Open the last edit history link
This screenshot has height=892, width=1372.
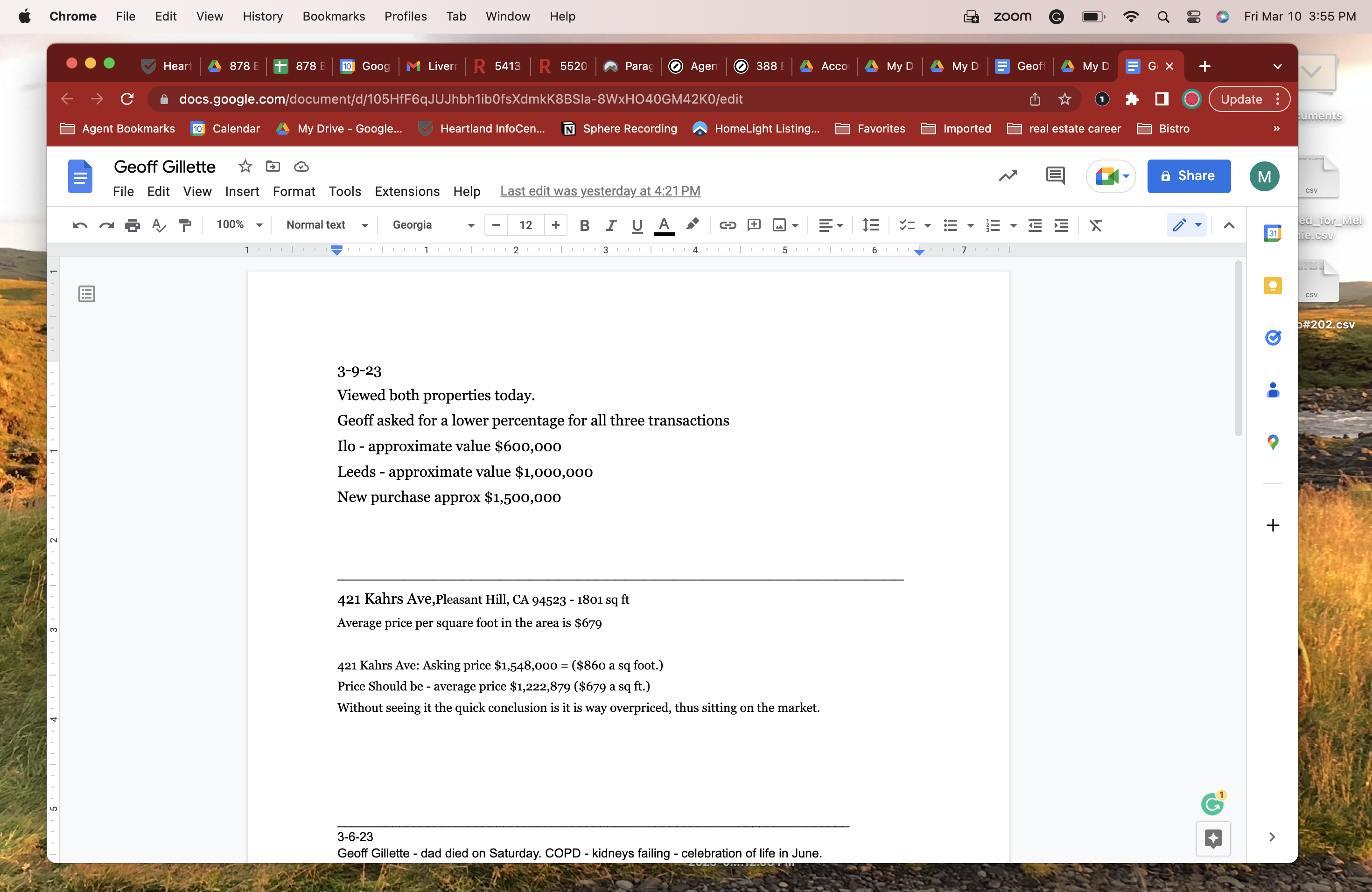pos(600,191)
